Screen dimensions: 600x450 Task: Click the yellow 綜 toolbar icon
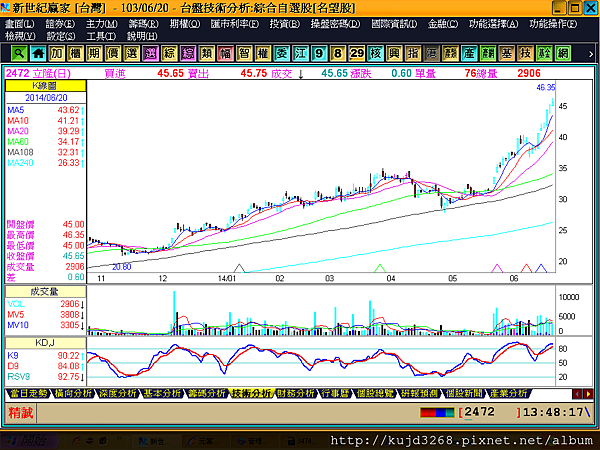(169, 53)
